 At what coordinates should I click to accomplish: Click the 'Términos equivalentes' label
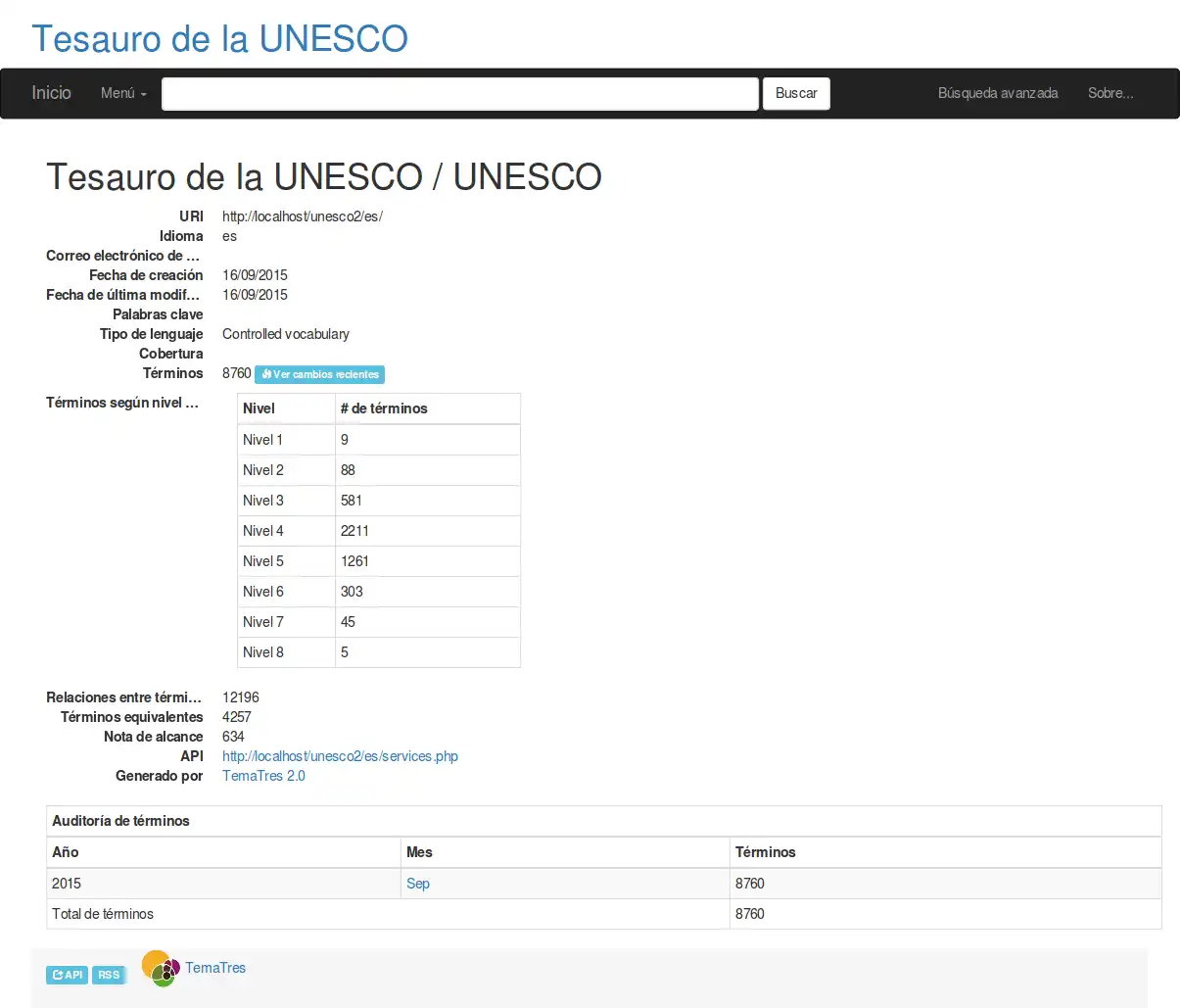coord(132,717)
